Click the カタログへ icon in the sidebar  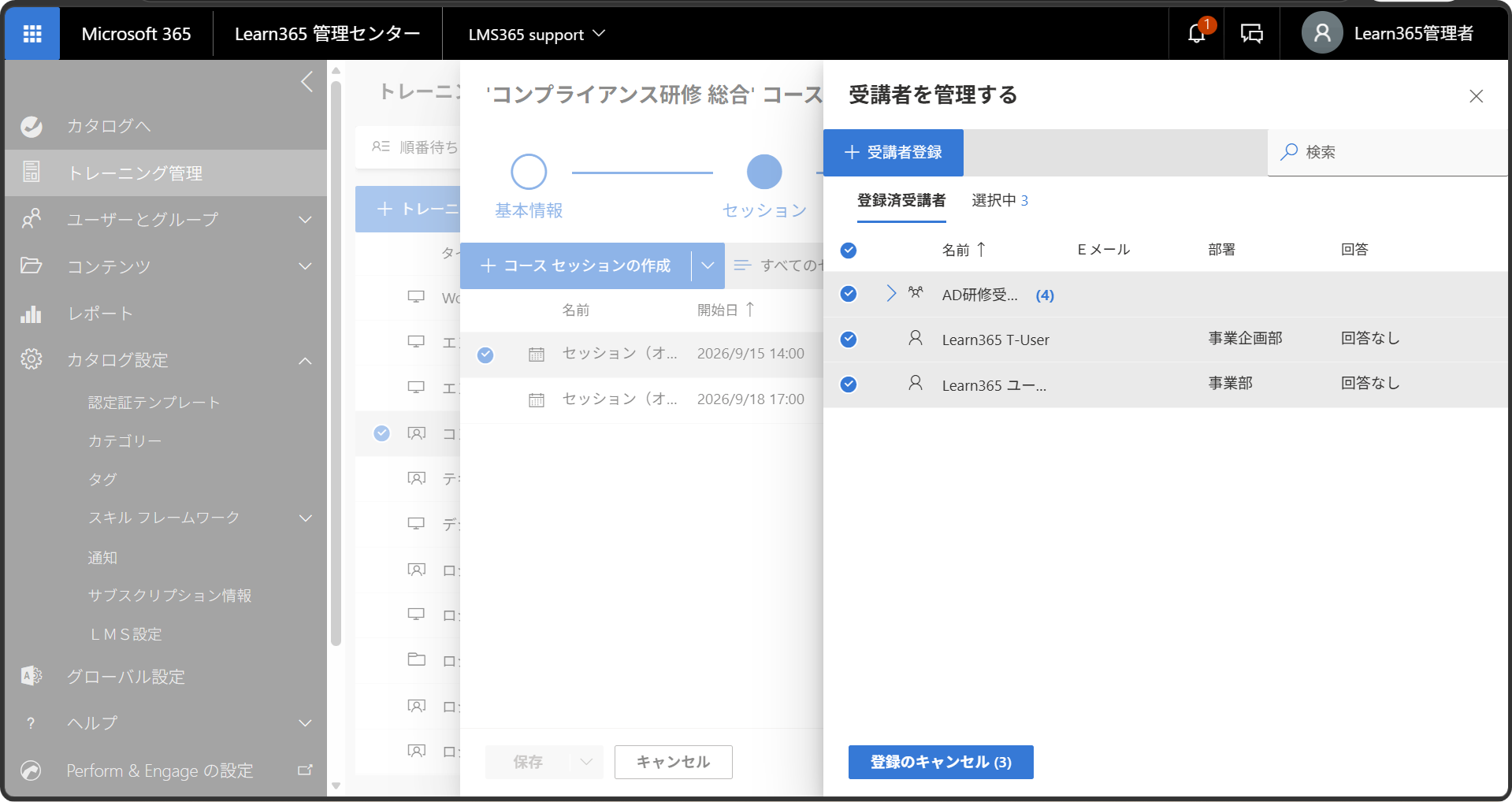[32, 126]
